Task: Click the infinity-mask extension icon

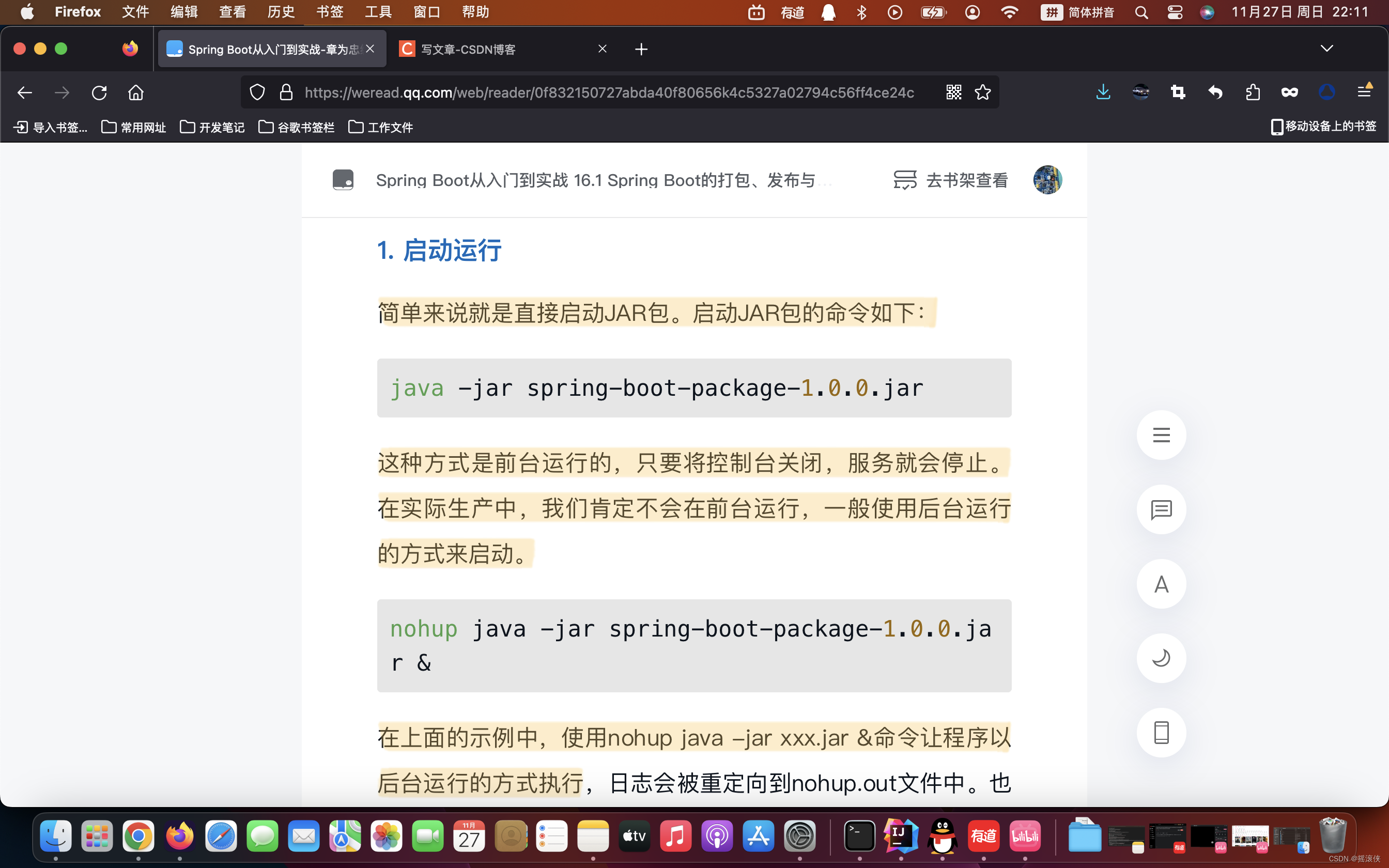Action: tap(1290, 92)
